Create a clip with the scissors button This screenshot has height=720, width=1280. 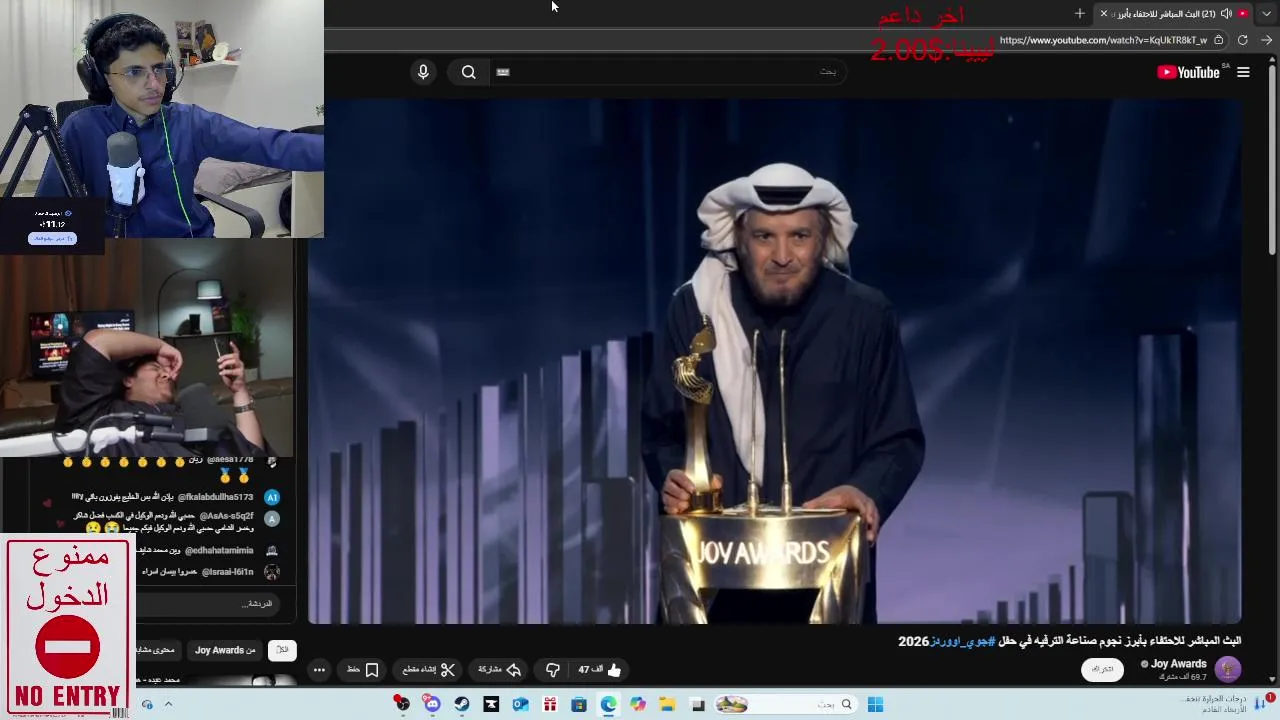click(429, 670)
